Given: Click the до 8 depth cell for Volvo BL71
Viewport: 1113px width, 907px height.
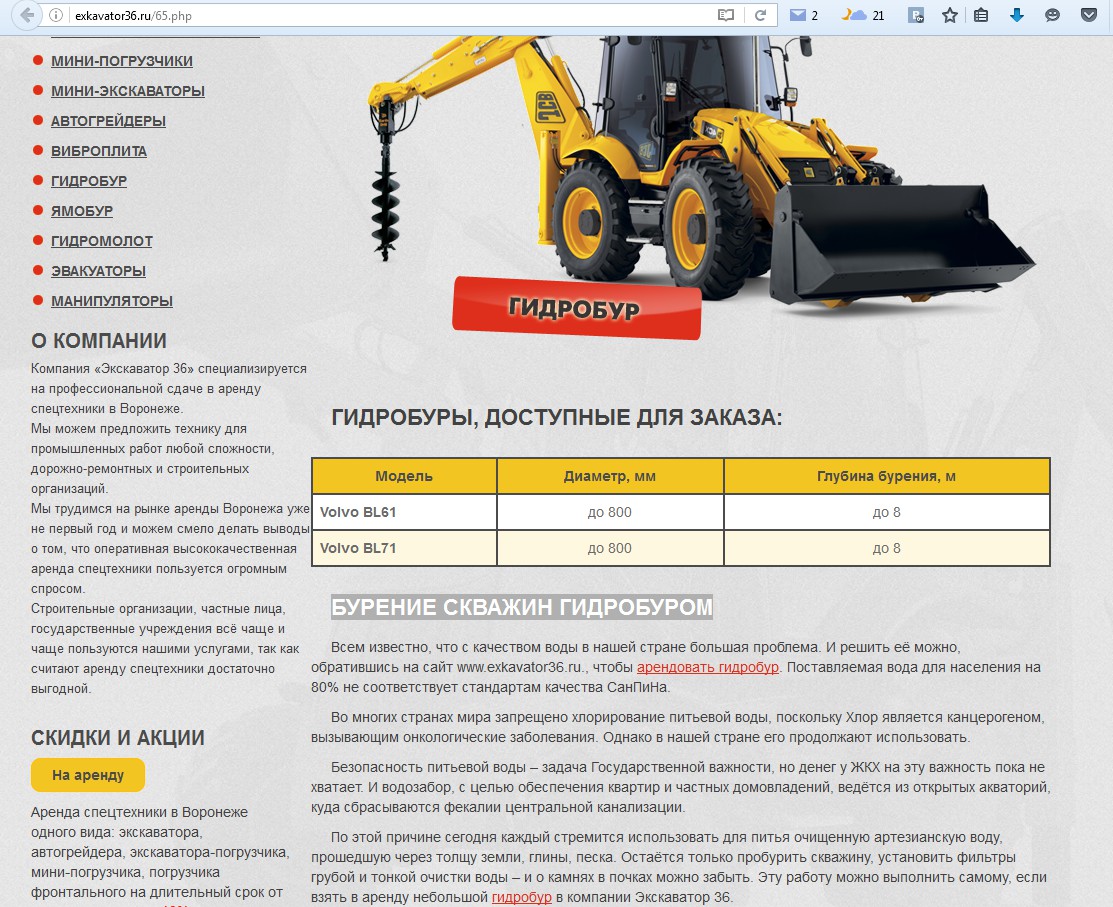Looking at the screenshot, I should coord(887,549).
